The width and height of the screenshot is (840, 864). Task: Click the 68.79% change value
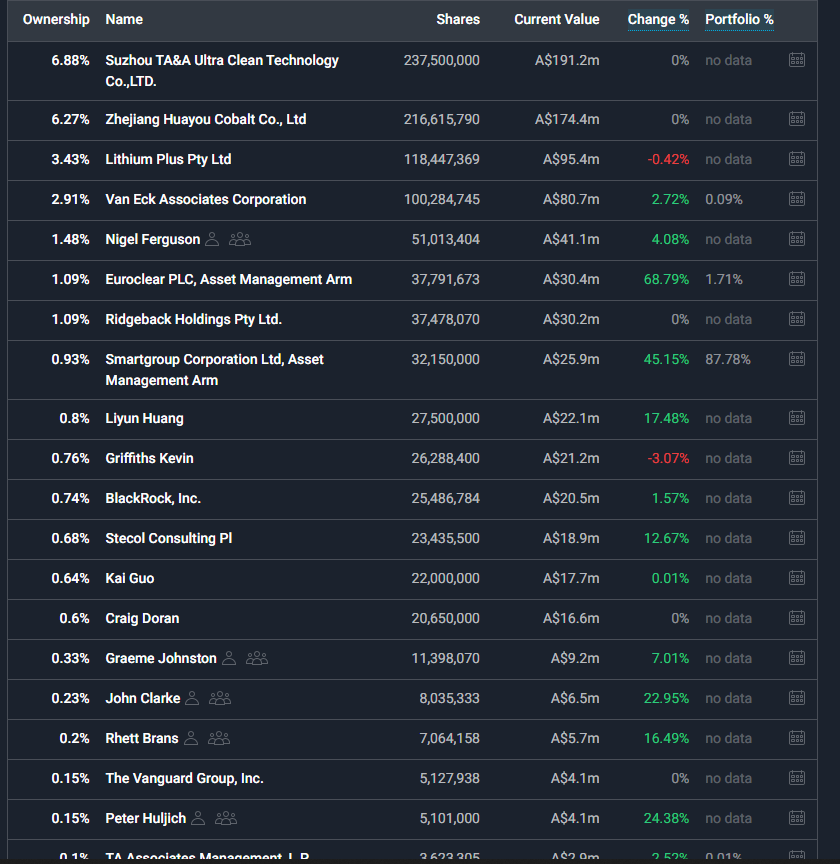click(666, 279)
